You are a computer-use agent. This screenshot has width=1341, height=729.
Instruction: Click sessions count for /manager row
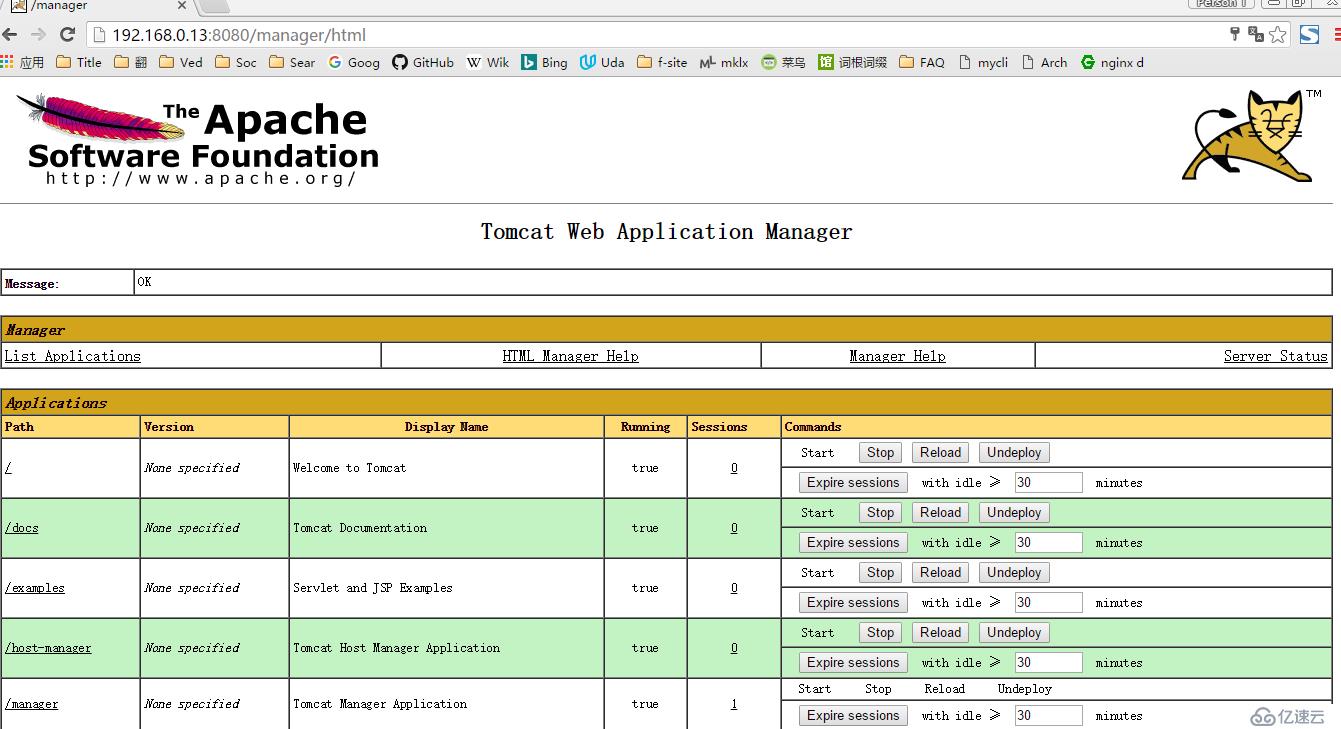734,704
